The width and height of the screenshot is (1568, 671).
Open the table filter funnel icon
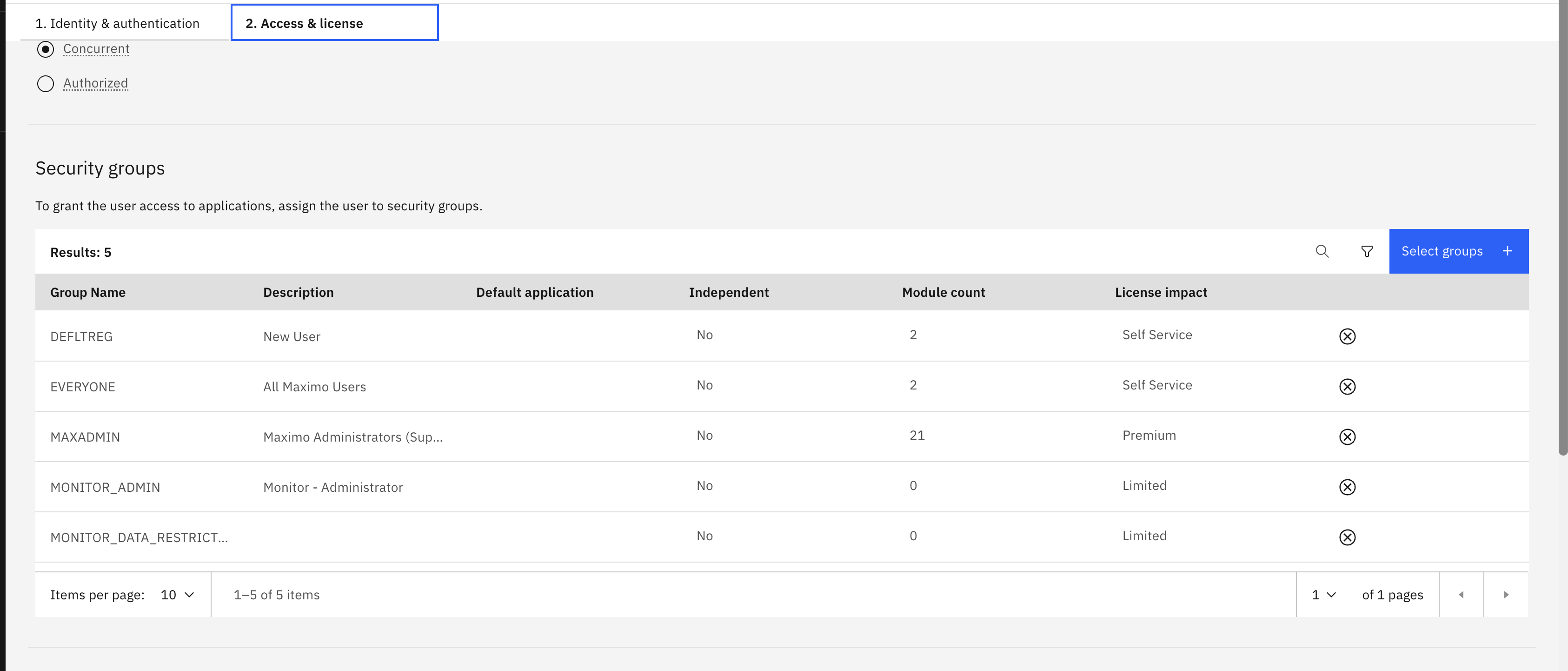pos(1367,251)
